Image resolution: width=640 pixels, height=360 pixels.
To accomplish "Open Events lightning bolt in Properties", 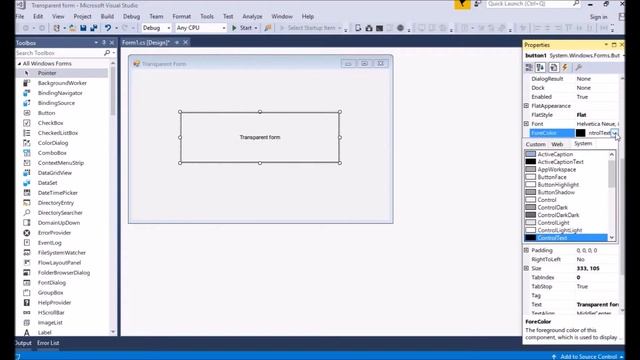I will [x=565, y=67].
